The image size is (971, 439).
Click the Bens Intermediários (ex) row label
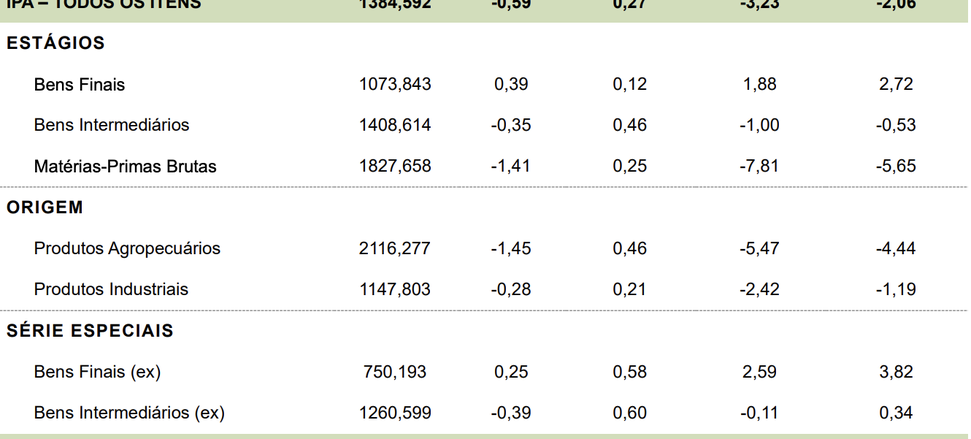129,412
